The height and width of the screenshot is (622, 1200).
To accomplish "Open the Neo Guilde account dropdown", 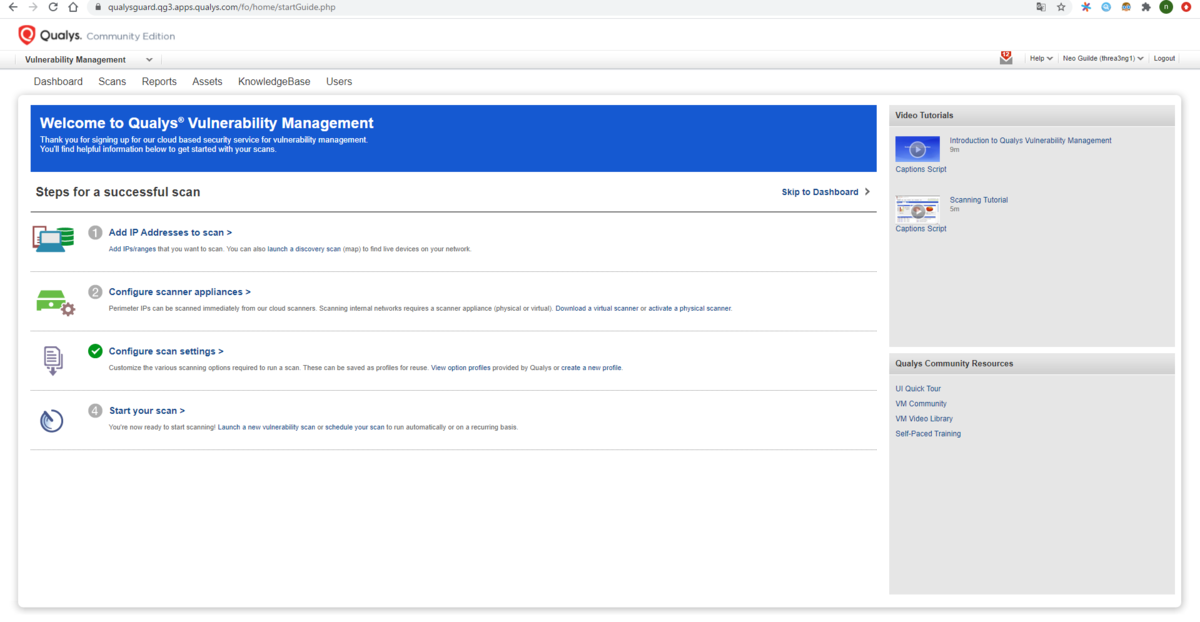I will tap(1098, 58).
